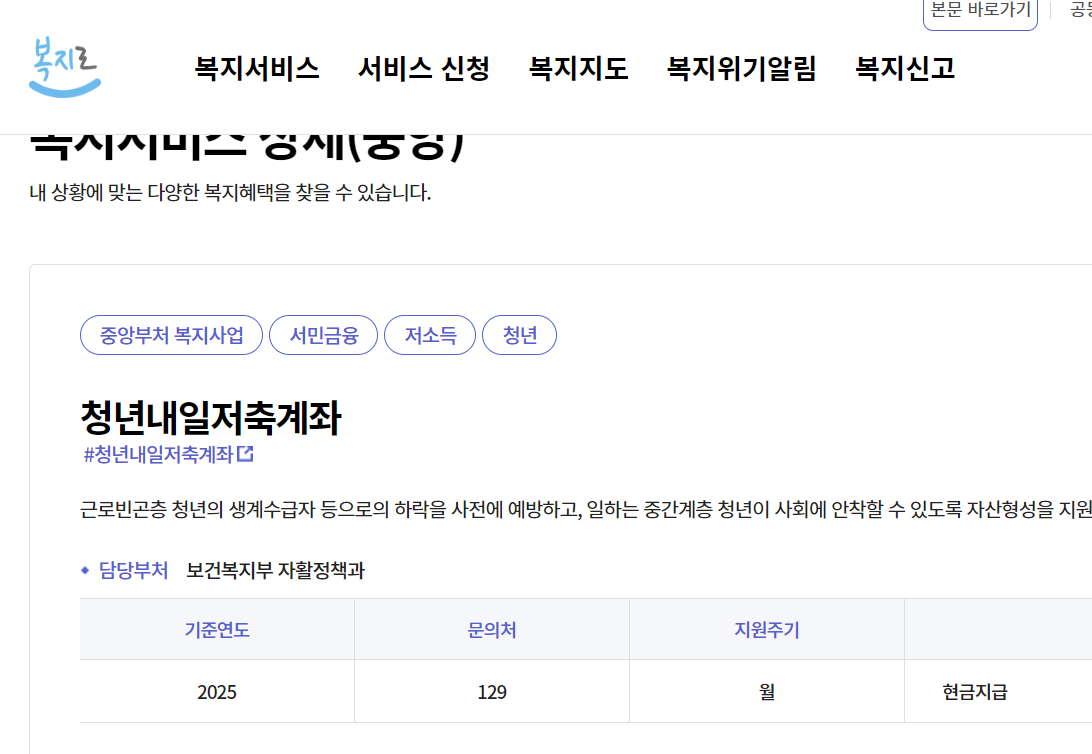Select the 저소득 tag

pyautogui.click(x=430, y=335)
